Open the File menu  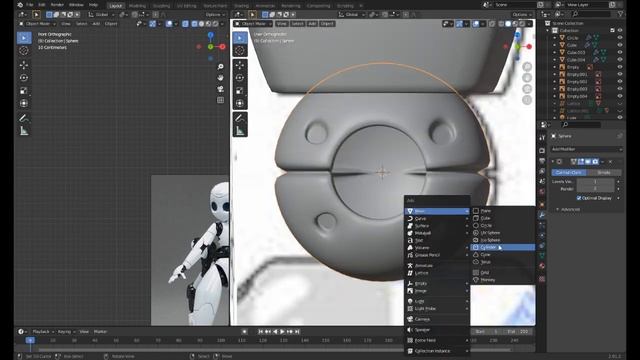[x=29, y=5]
